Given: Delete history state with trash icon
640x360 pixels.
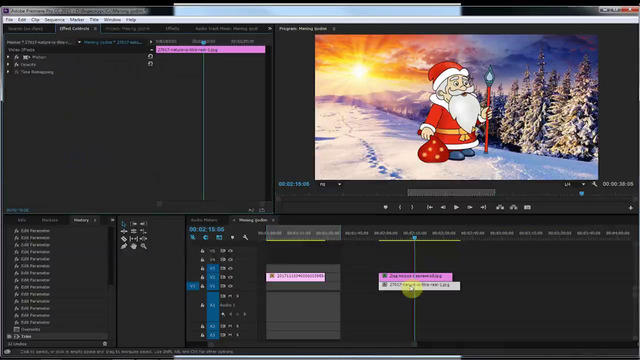Looking at the screenshot, I should click(x=105, y=344).
